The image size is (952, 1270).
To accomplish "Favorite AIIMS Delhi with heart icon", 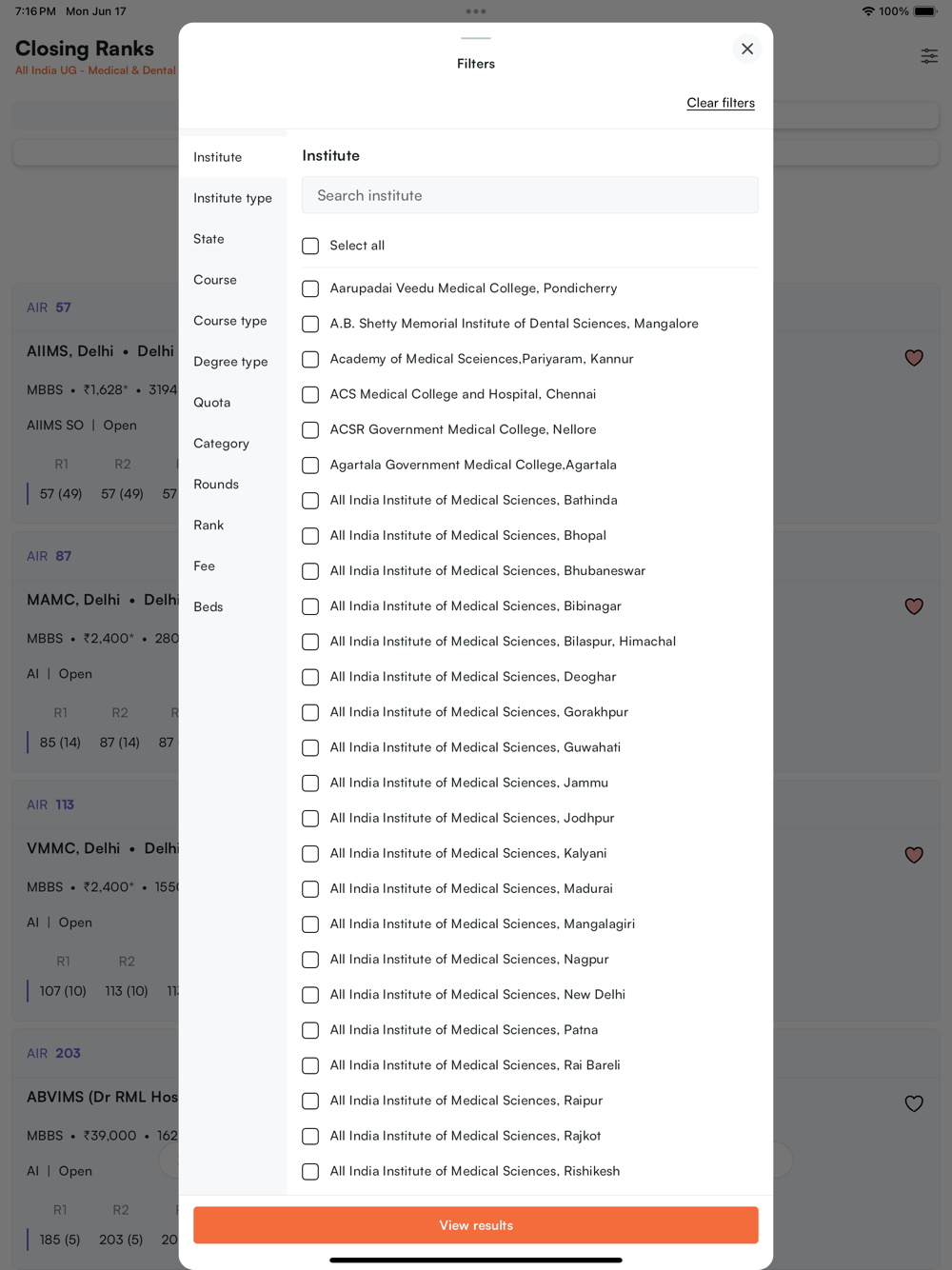I will 914,358.
